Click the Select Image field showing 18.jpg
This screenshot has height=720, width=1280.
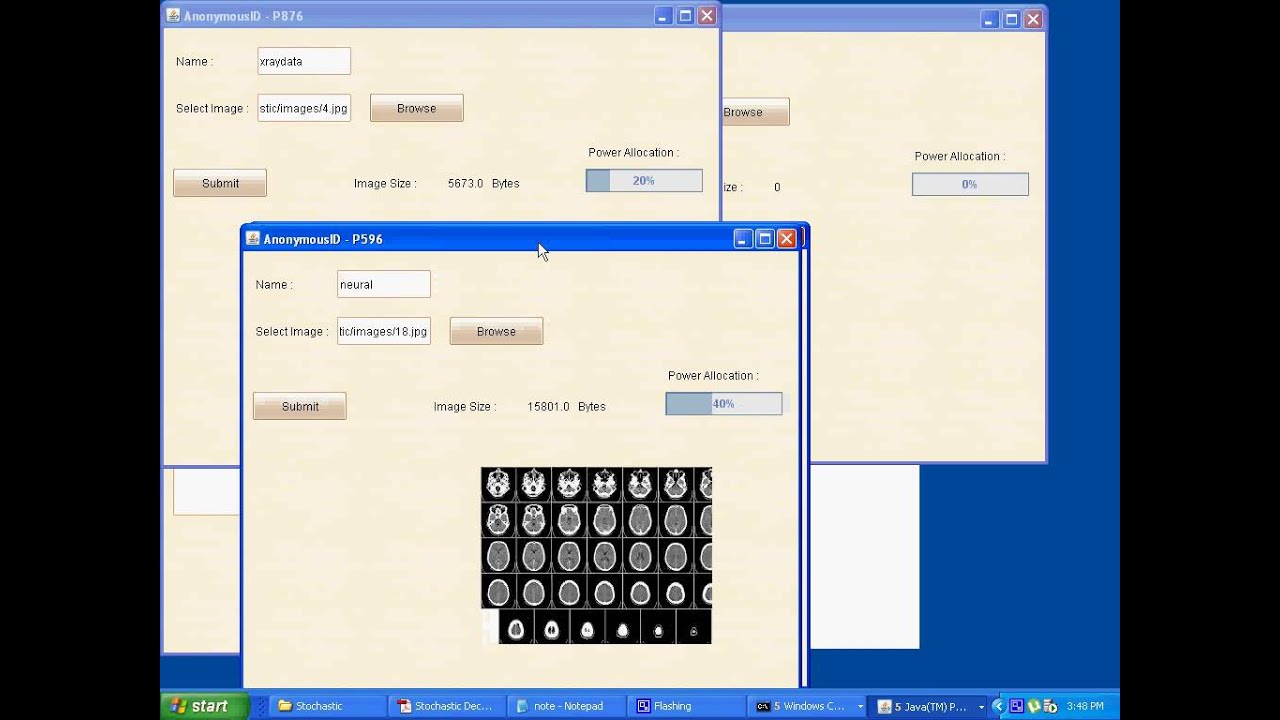(384, 331)
